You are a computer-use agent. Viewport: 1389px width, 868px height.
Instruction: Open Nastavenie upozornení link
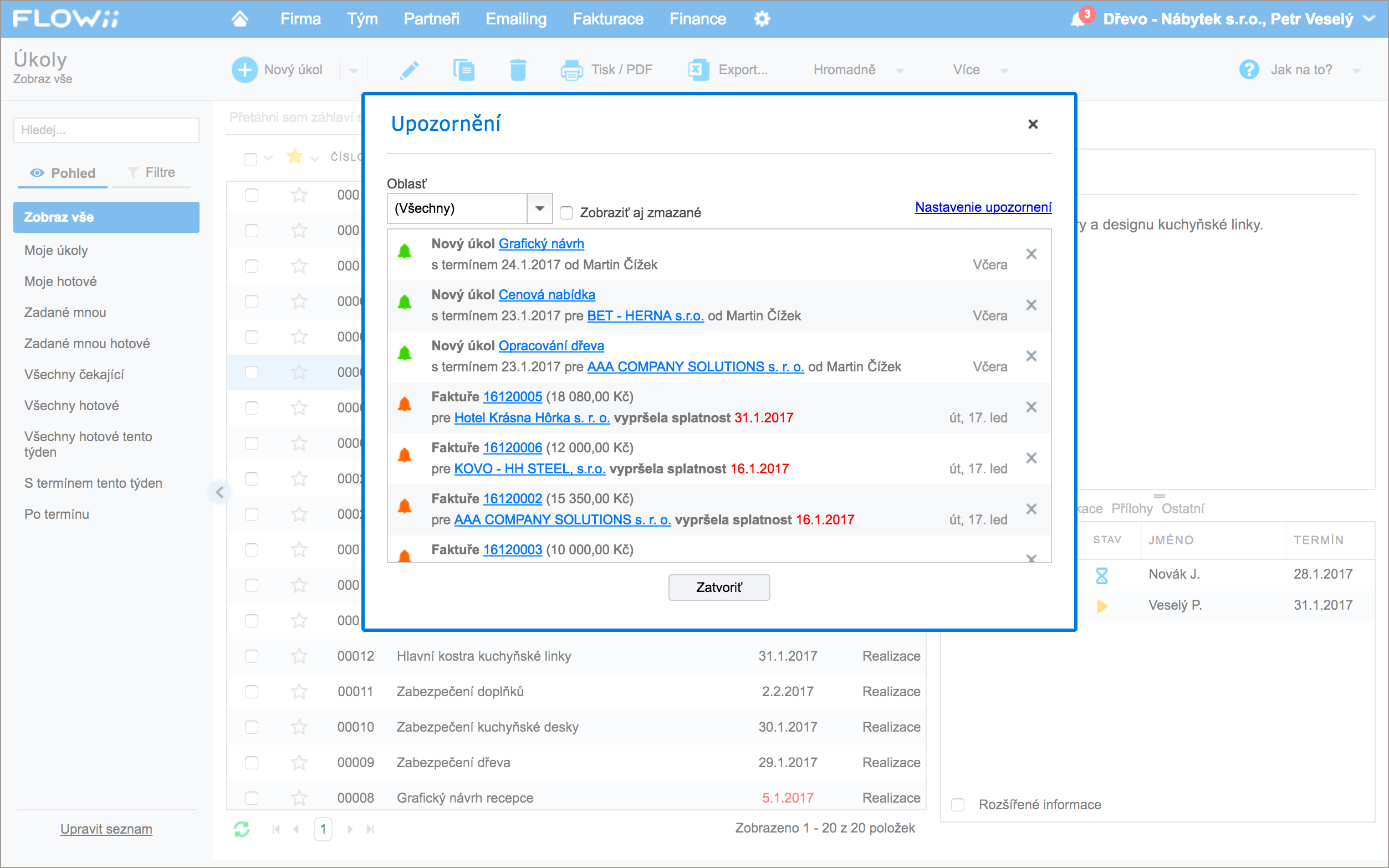pyautogui.click(x=983, y=207)
